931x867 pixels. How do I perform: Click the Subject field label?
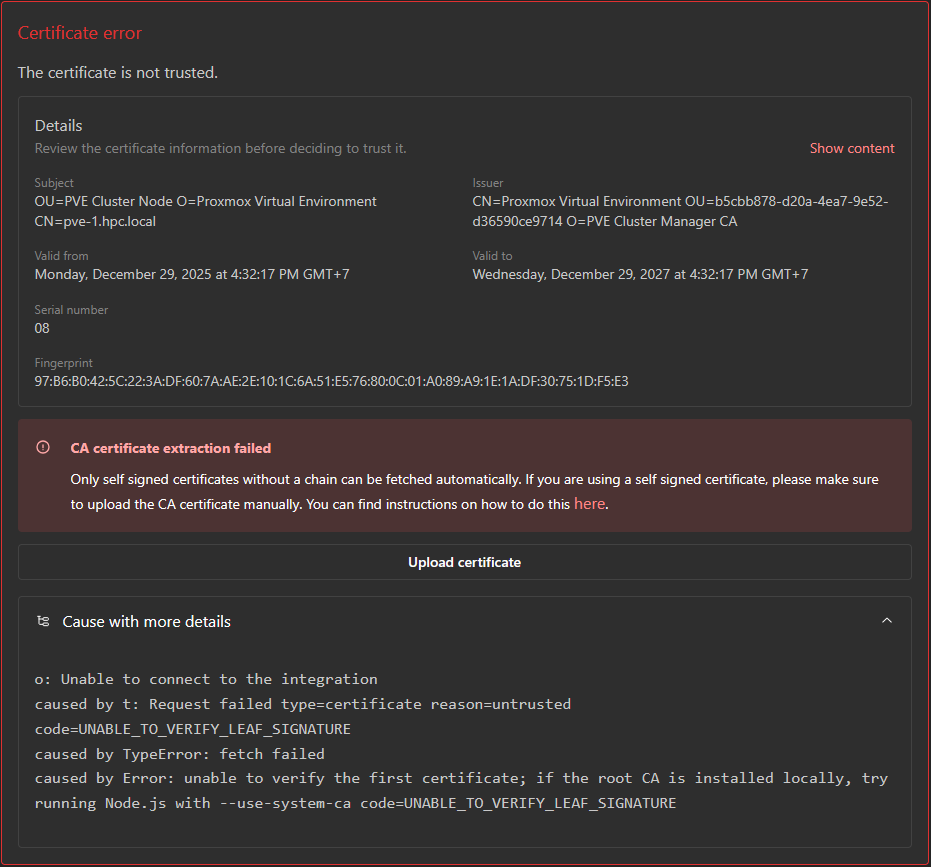point(54,183)
